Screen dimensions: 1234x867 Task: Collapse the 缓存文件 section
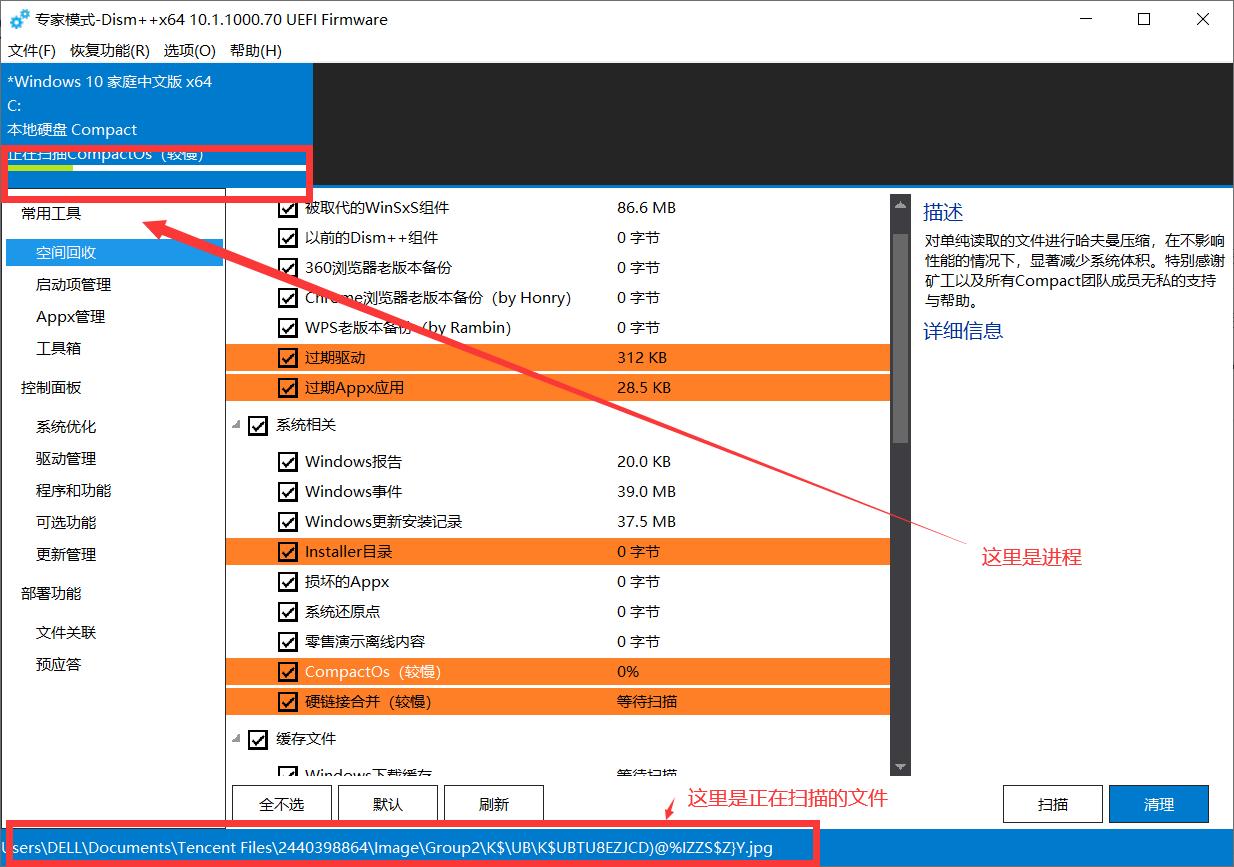[x=239, y=739]
